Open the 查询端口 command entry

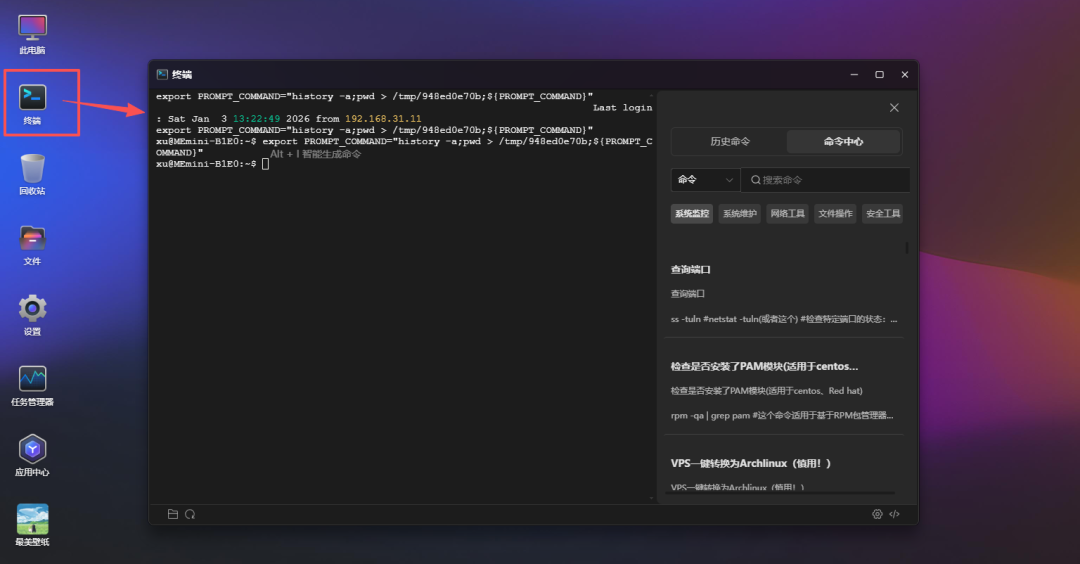[x=690, y=270]
